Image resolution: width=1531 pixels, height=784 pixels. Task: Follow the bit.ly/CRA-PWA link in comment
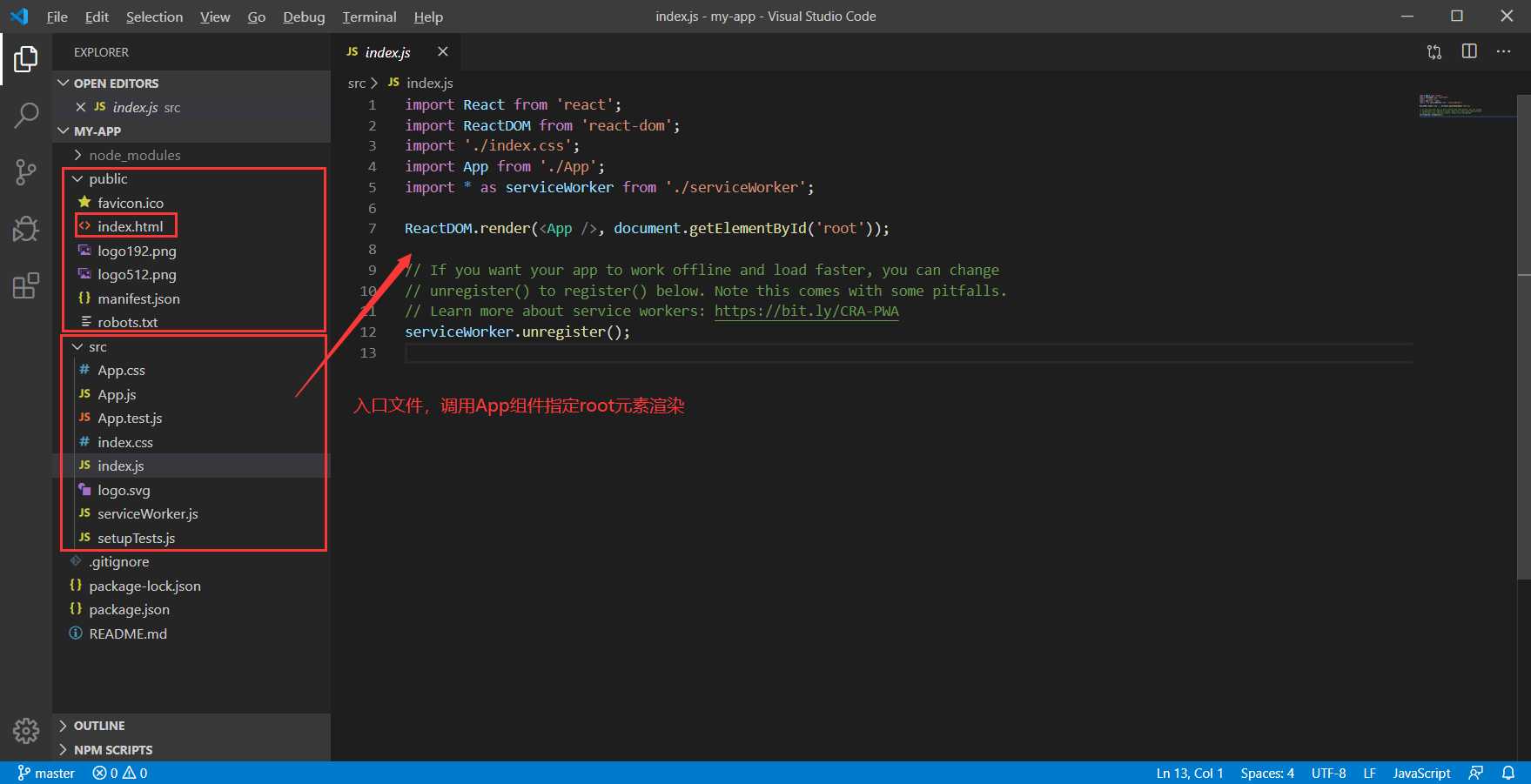coord(806,312)
